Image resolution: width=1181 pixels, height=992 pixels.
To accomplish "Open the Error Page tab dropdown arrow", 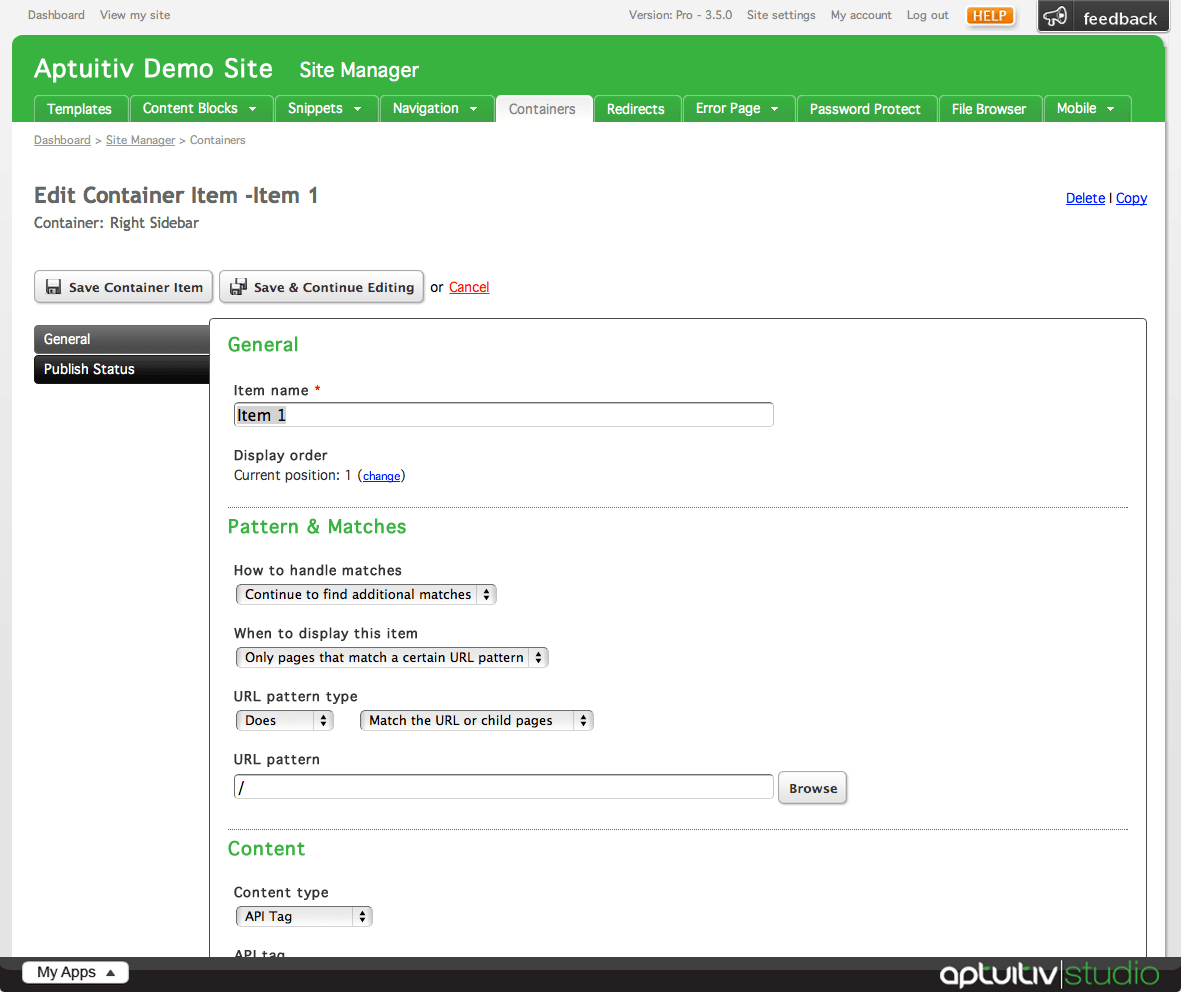I will pos(774,109).
